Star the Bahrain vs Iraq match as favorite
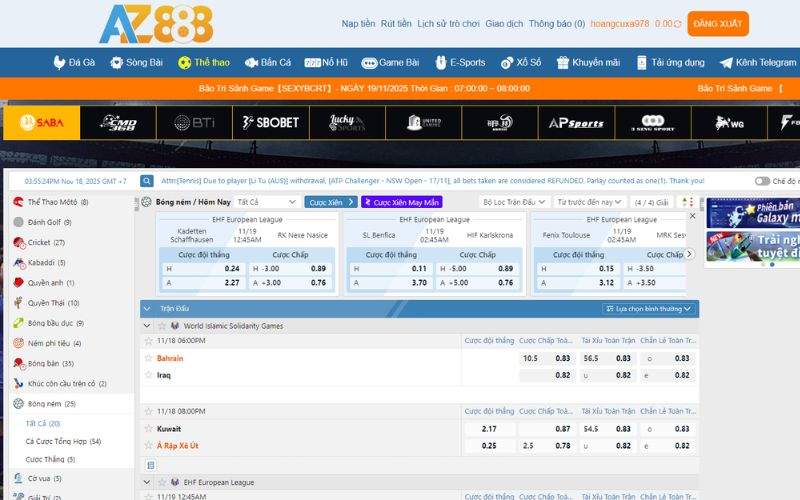The height and width of the screenshot is (500, 800). [147, 341]
